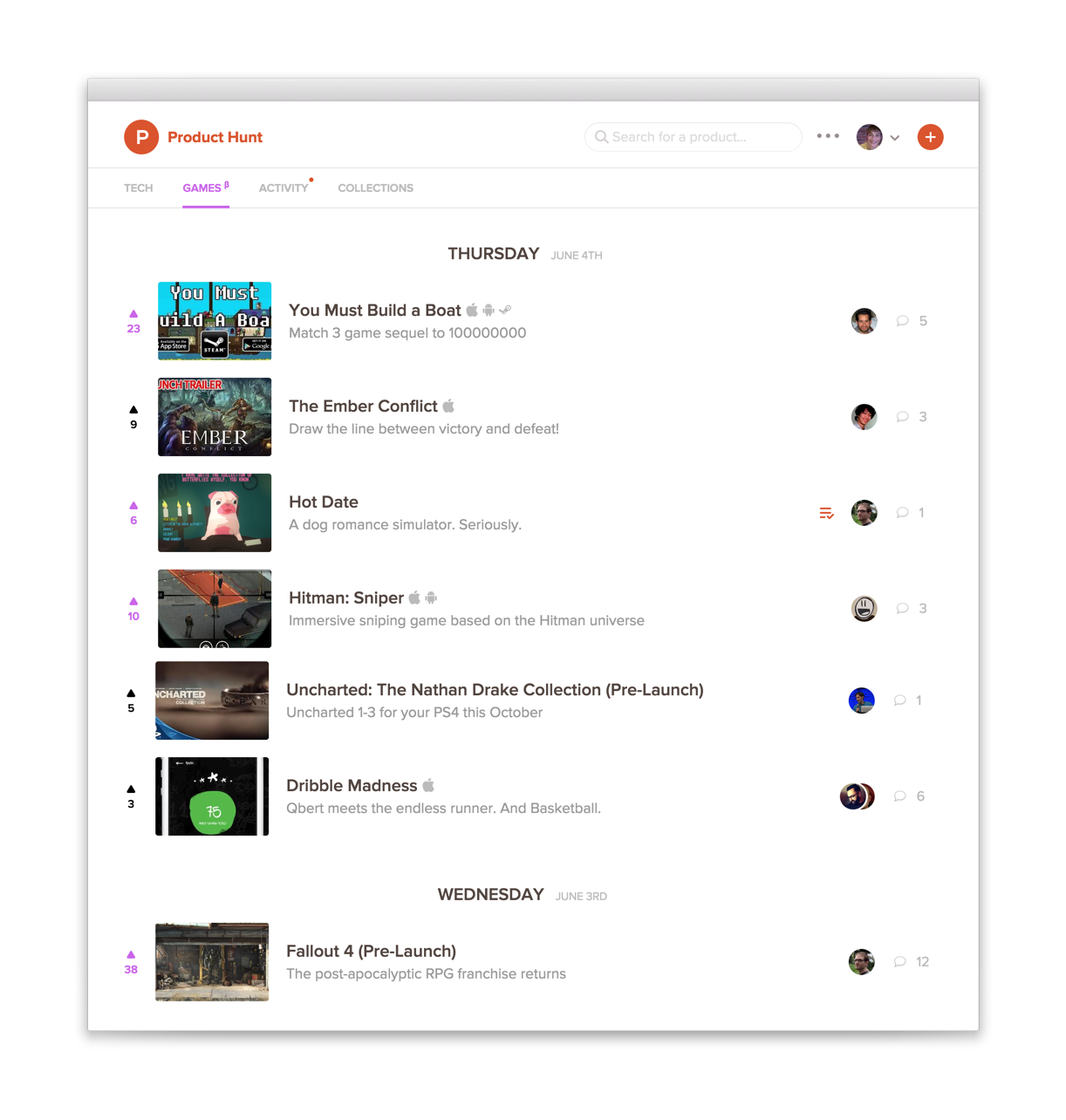
Task: Toggle upvote on You Must Build a Boat
Action: pos(133,321)
